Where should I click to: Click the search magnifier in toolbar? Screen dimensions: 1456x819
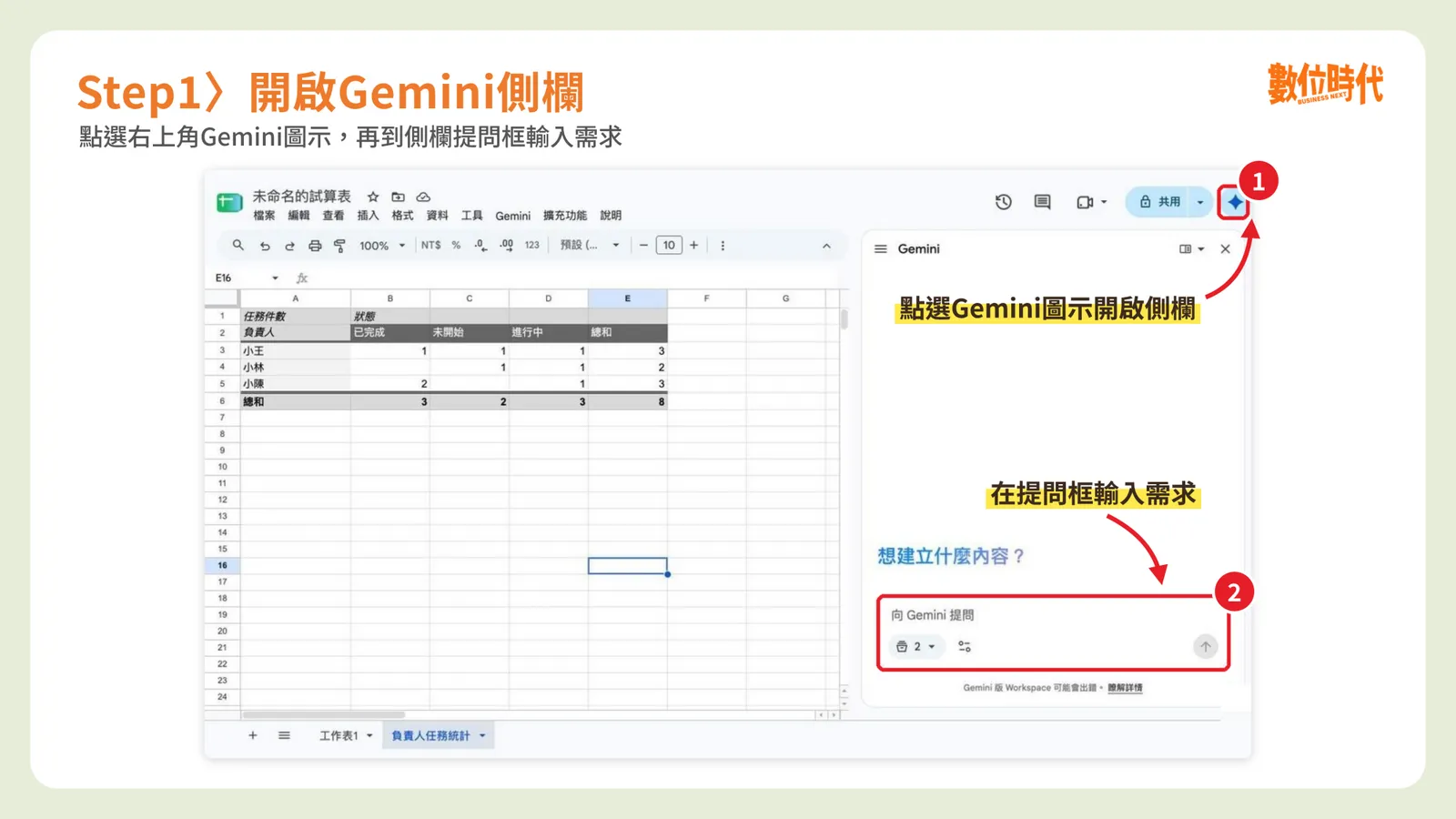238,246
